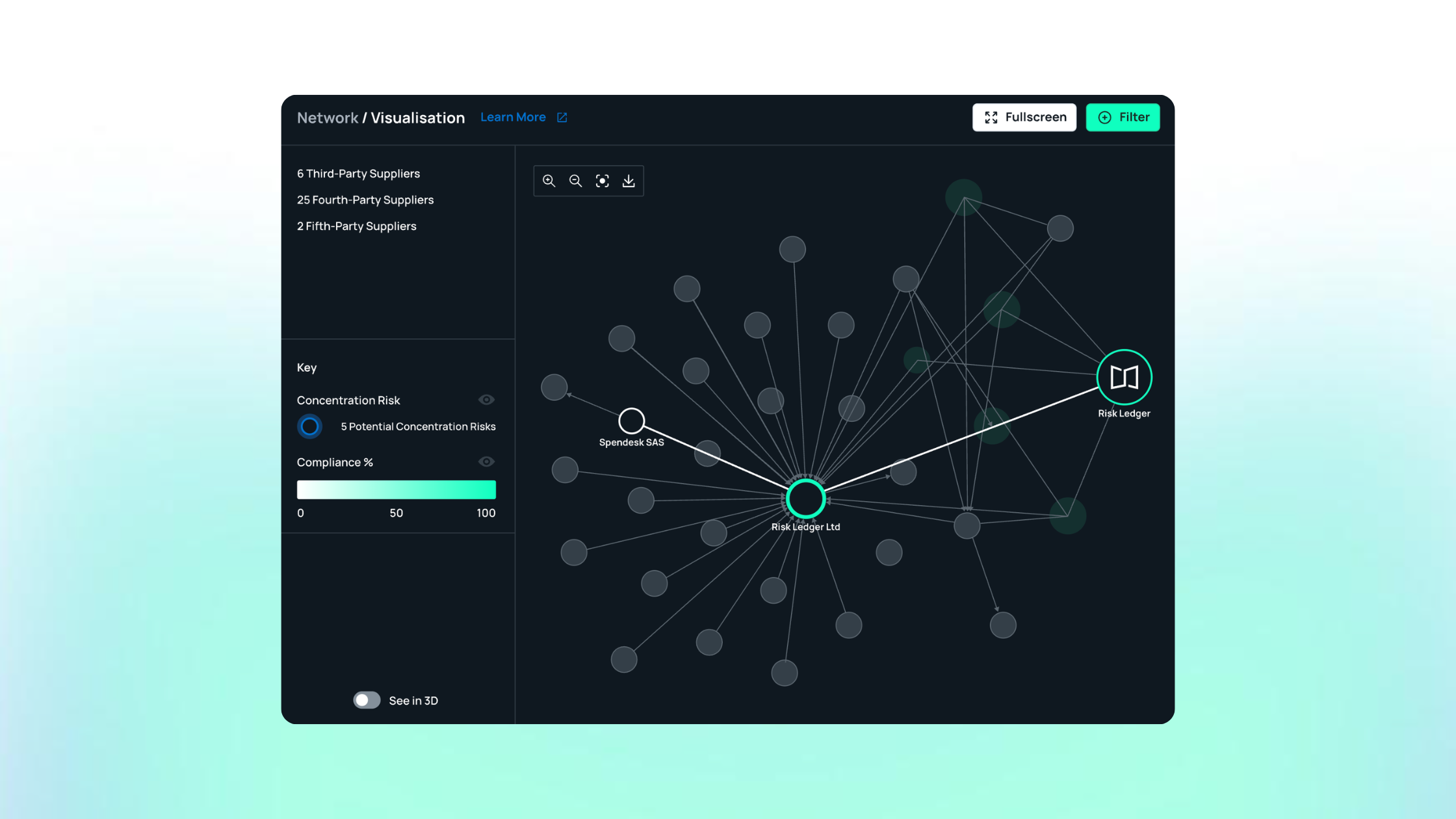Fit the graph to the screen
This screenshot has width=1456, height=819.
(602, 181)
